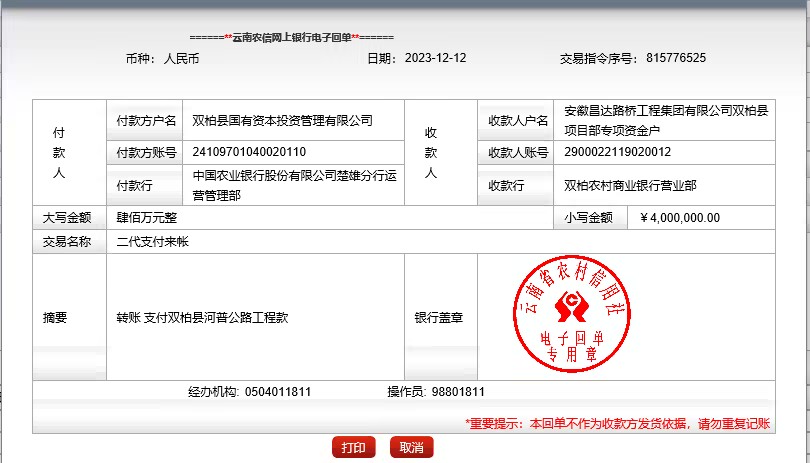The height and width of the screenshot is (463, 810).
Task: Click payee bank 双柏农村商业银行营业部
Action: click(x=630, y=185)
